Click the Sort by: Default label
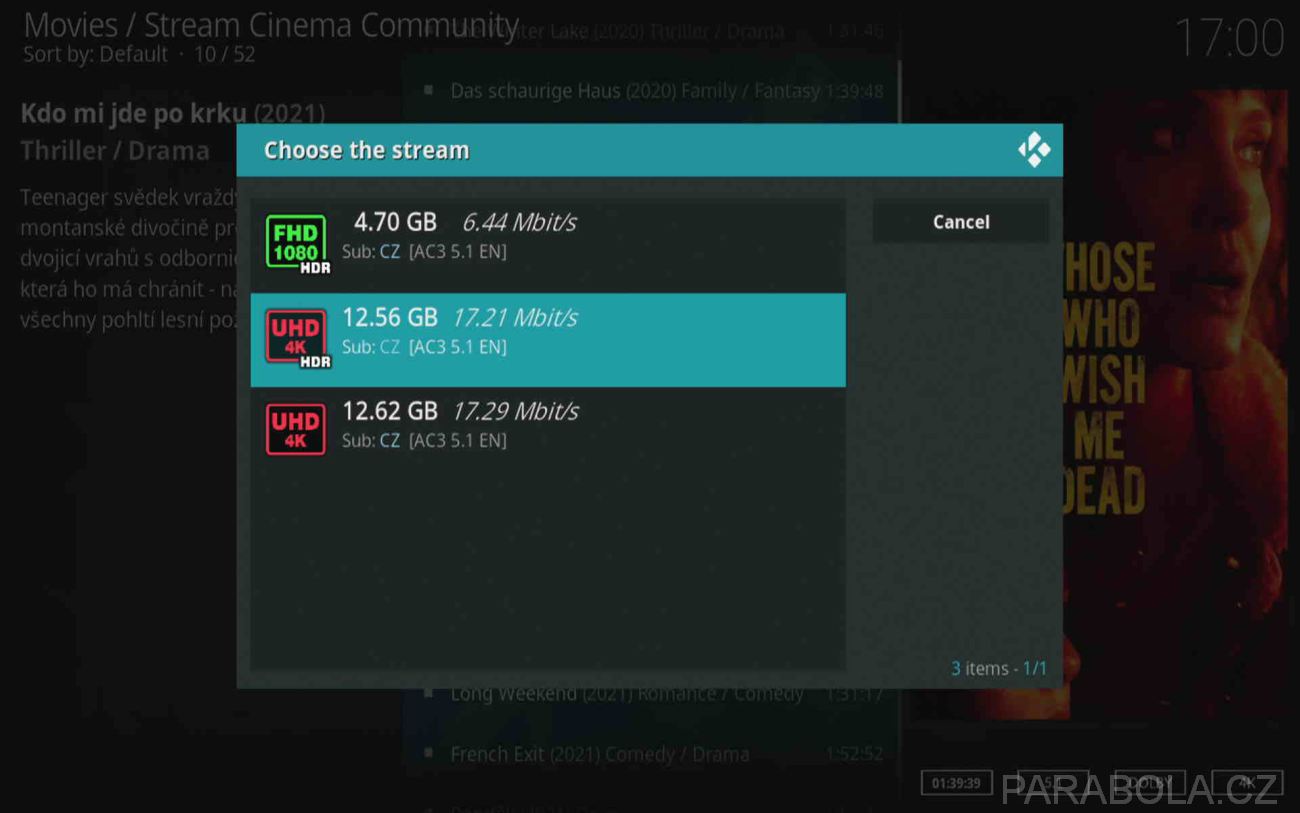1300x813 pixels. click(x=96, y=54)
